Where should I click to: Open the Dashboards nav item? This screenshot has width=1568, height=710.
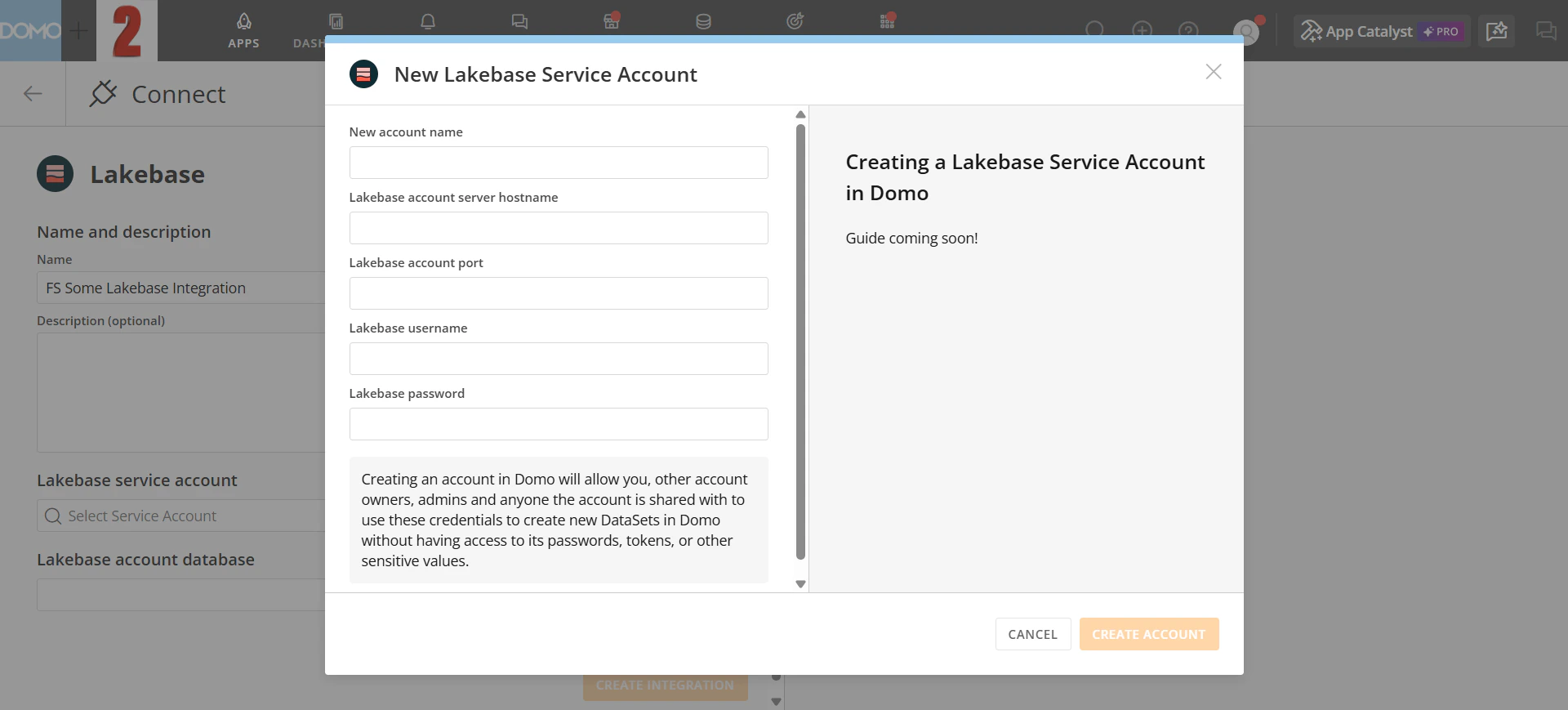(310, 30)
